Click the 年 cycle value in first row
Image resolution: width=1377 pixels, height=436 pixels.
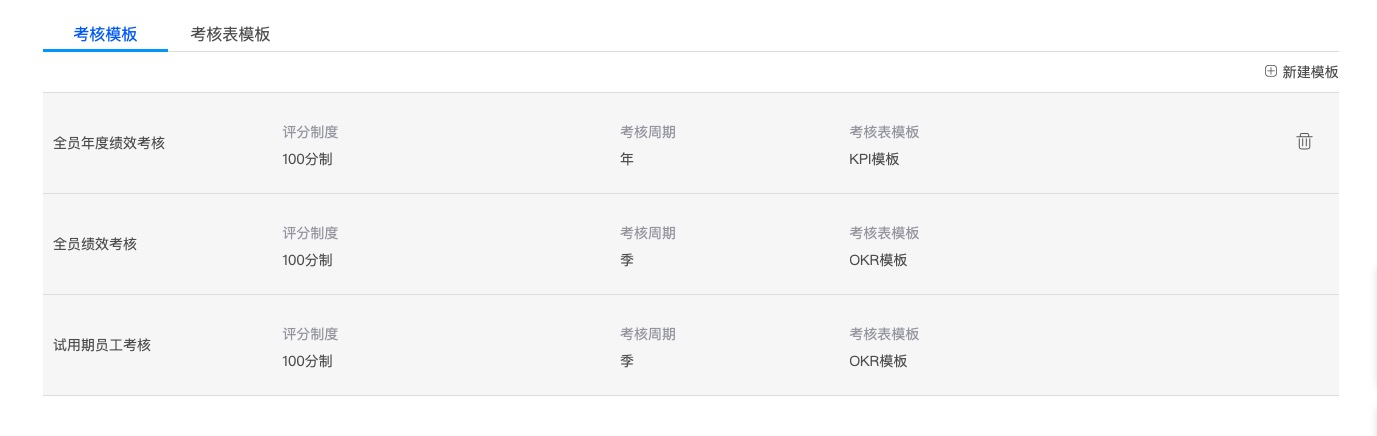(x=627, y=159)
